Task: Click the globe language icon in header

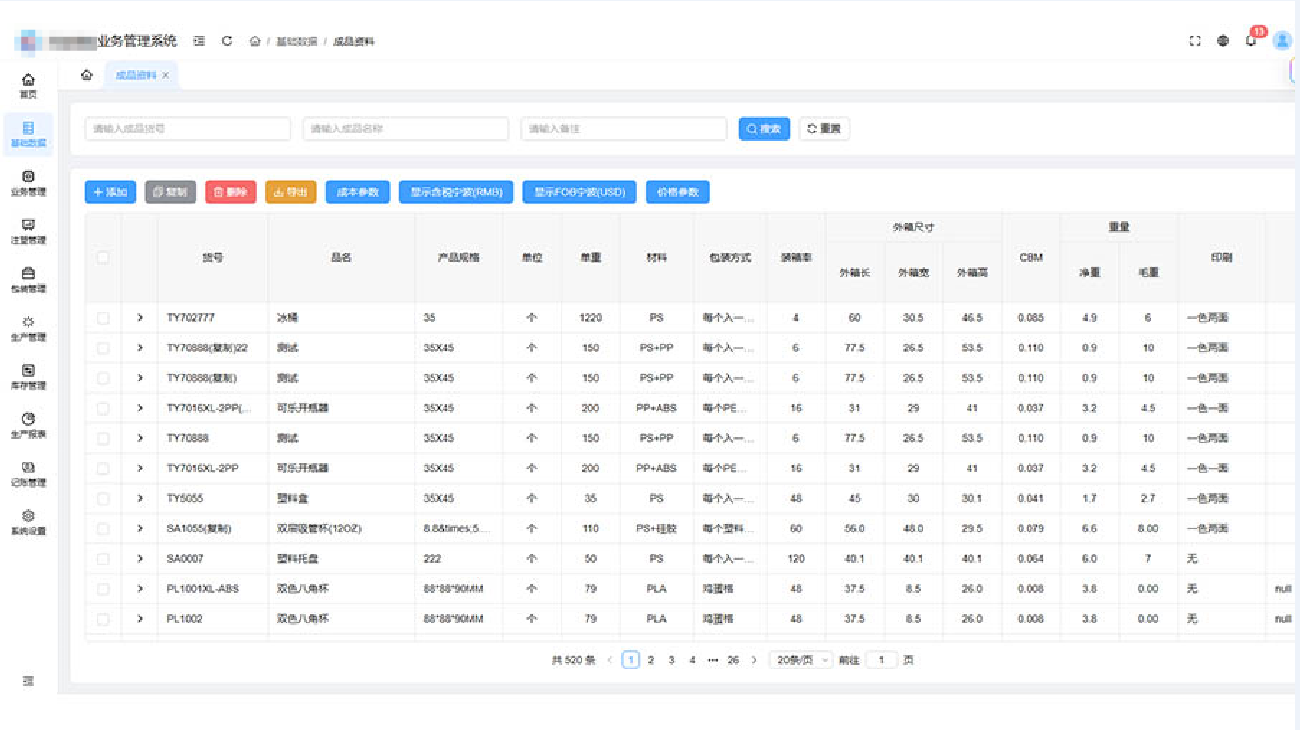Action: [x=1222, y=41]
